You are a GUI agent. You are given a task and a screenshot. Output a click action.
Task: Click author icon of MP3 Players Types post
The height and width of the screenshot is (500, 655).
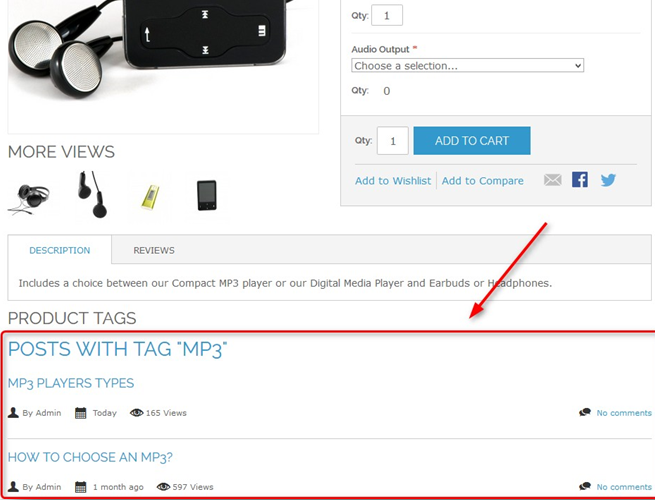(13, 413)
